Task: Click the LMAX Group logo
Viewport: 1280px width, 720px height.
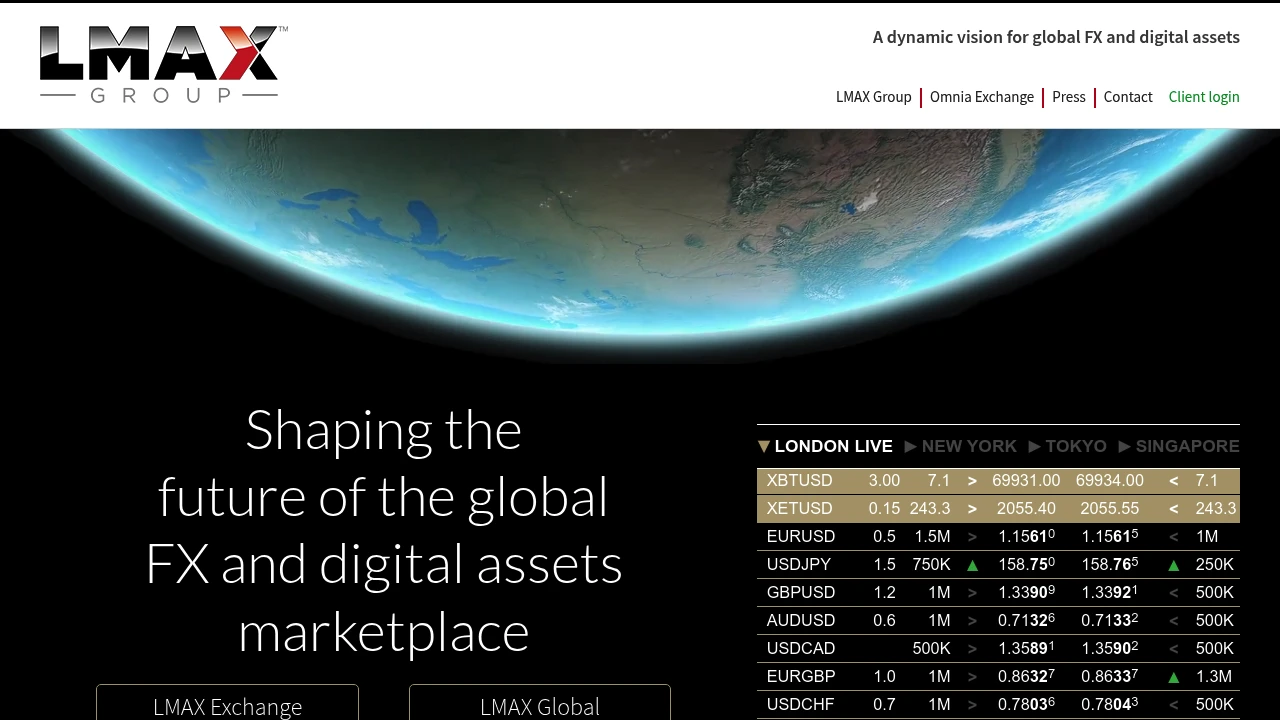Action: [163, 64]
